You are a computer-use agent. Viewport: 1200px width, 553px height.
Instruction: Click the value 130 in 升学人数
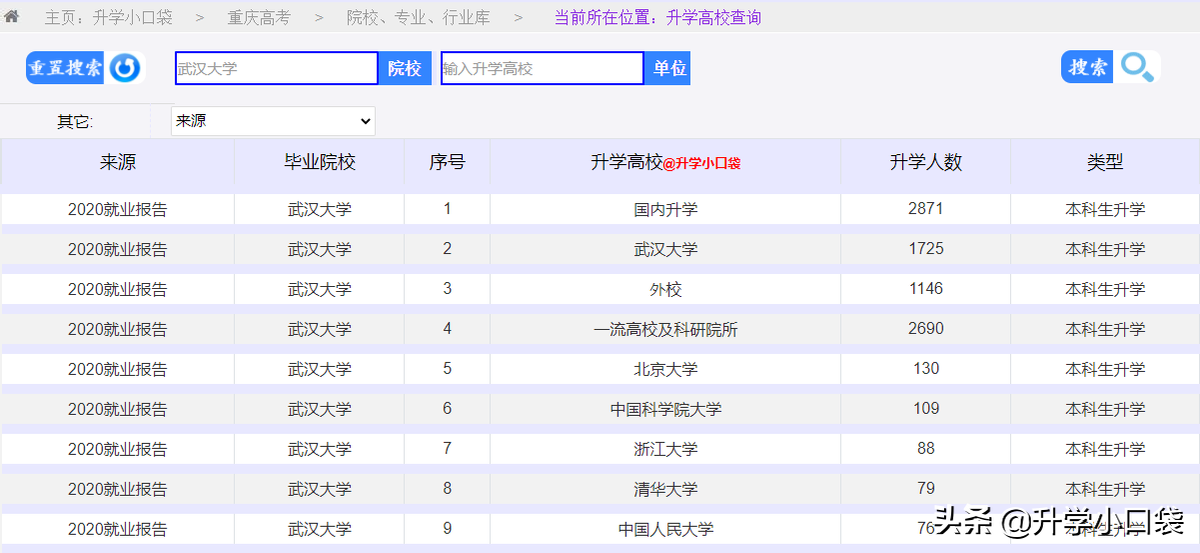tap(926, 368)
